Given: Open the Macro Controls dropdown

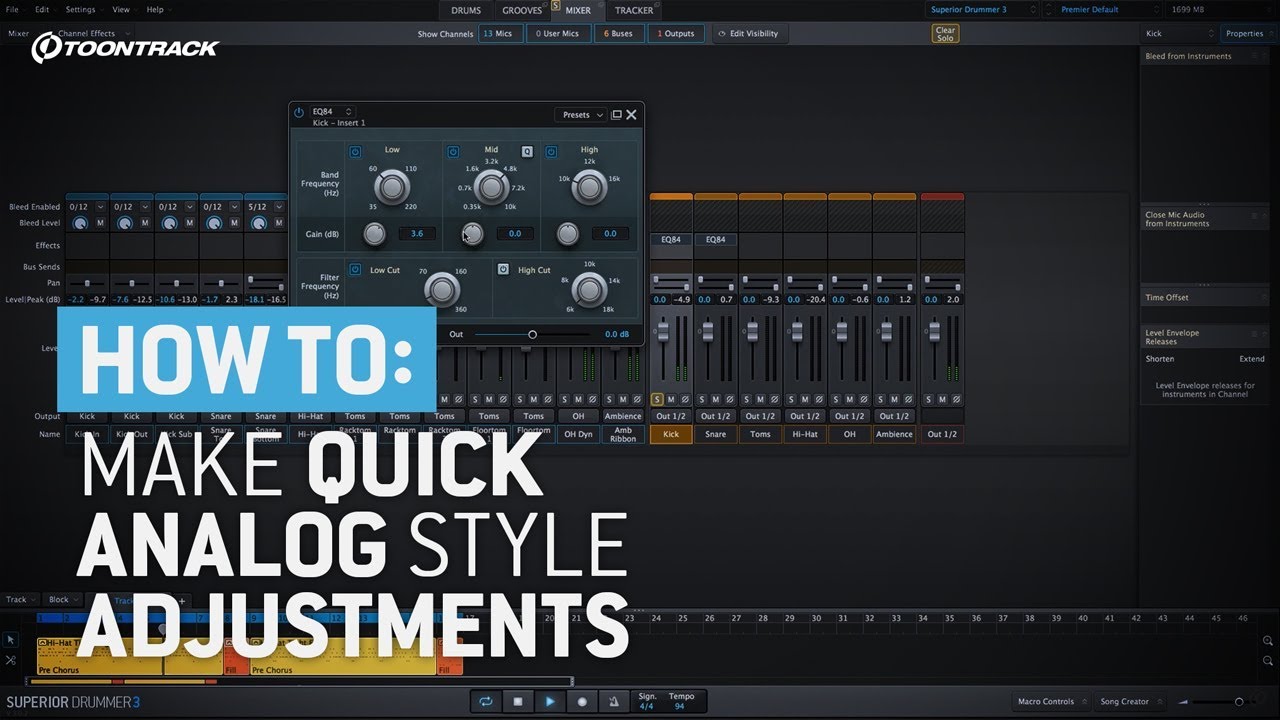Looking at the screenshot, I should [x=1050, y=701].
